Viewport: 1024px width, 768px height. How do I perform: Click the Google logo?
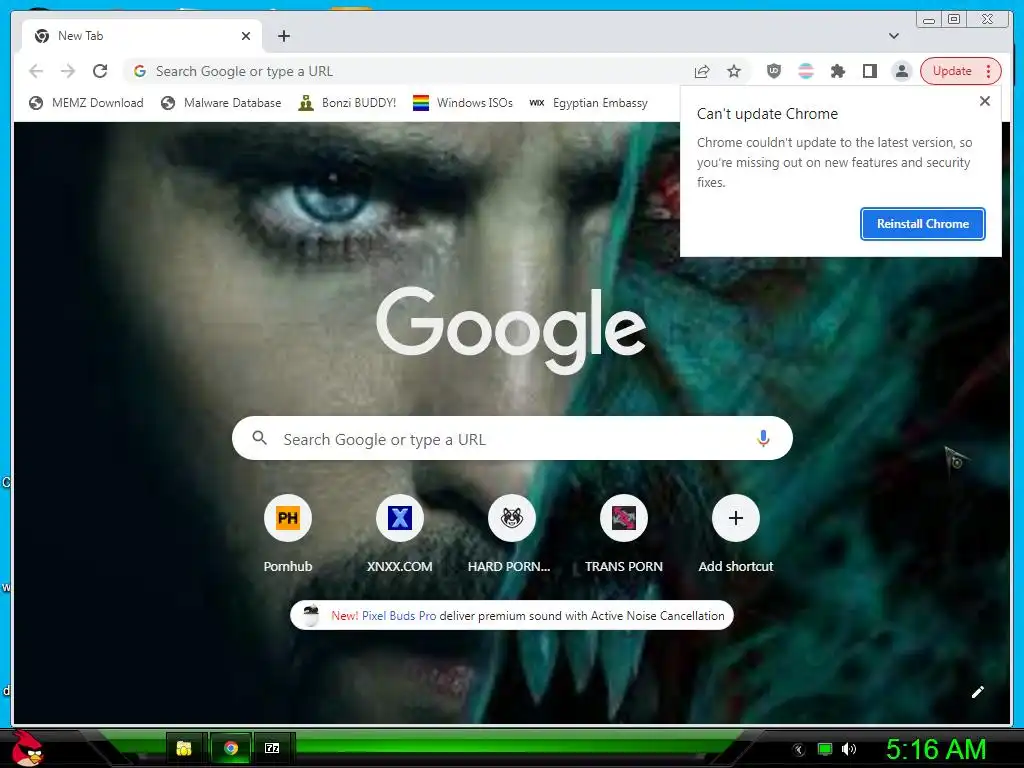click(x=511, y=330)
